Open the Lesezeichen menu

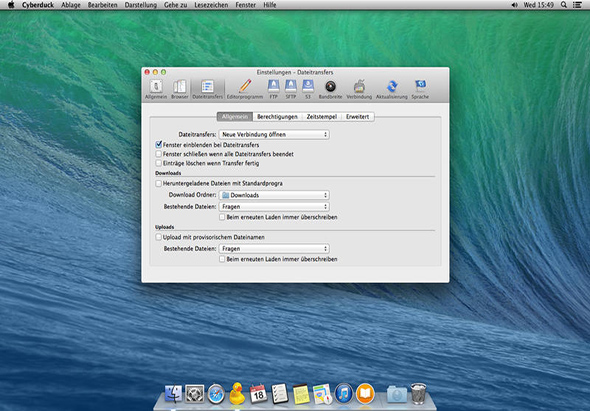click(211, 5)
